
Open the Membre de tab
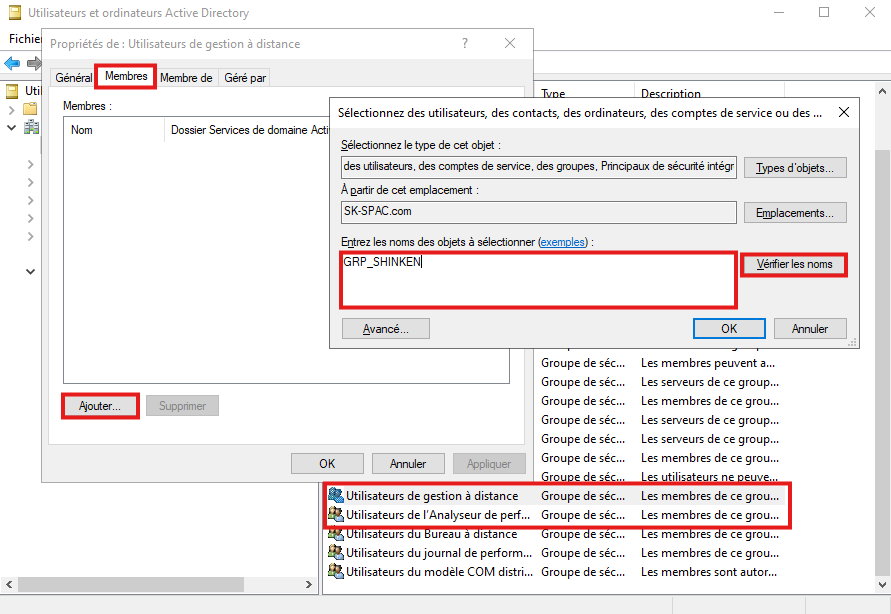(186, 78)
